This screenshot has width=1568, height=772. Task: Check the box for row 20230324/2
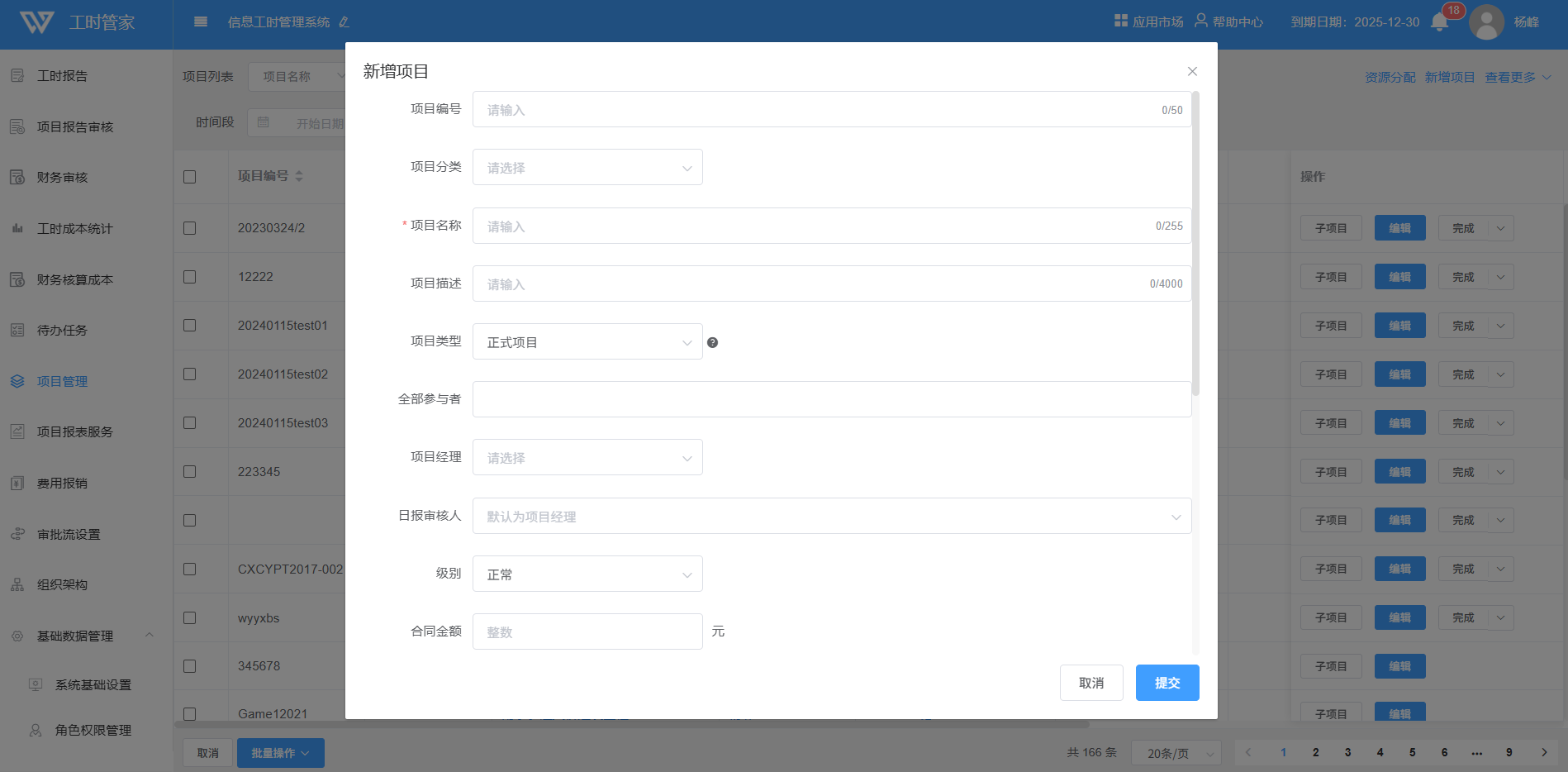click(x=190, y=228)
